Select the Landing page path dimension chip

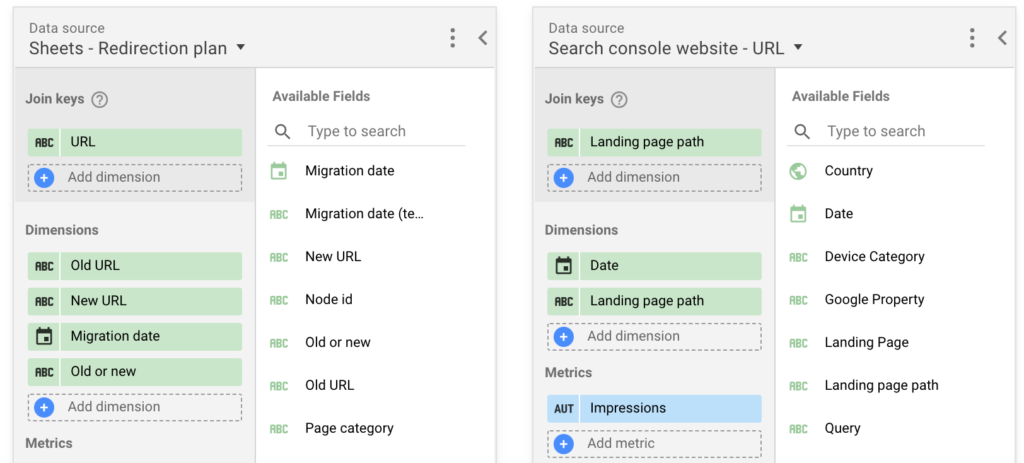coord(654,301)
